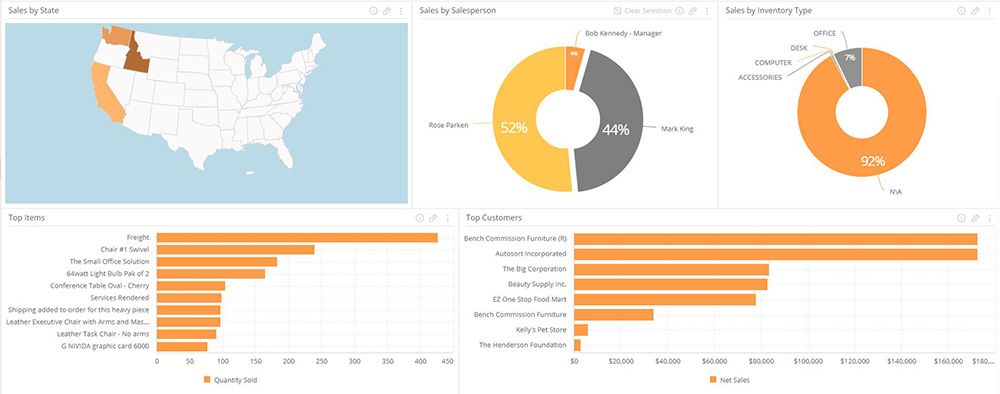Select Rose Parken's 52% donut slice
The image size is (1000, 394).
pos(514,128)
